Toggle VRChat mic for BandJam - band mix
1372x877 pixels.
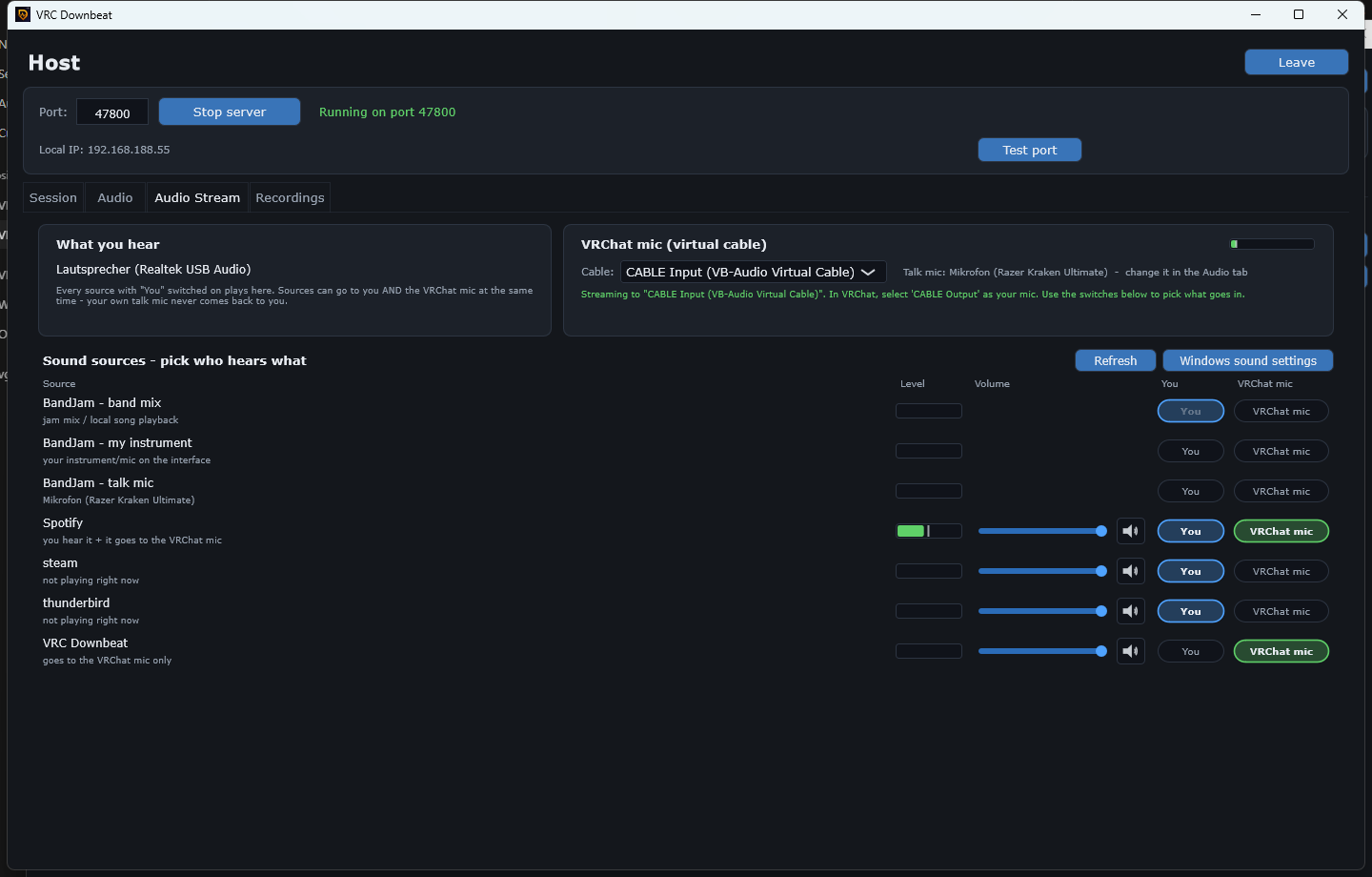click(x=1281, y=411)
